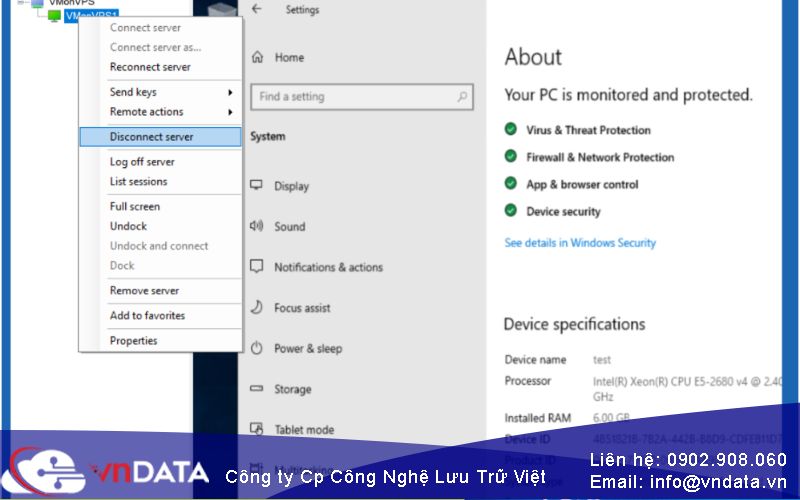Choose Full screen option

coord(135,206)
